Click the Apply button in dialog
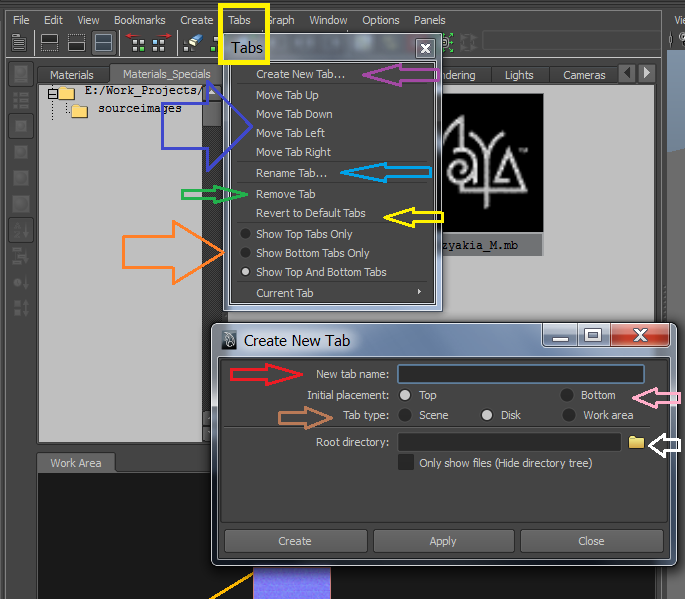 tap(443, 541)
